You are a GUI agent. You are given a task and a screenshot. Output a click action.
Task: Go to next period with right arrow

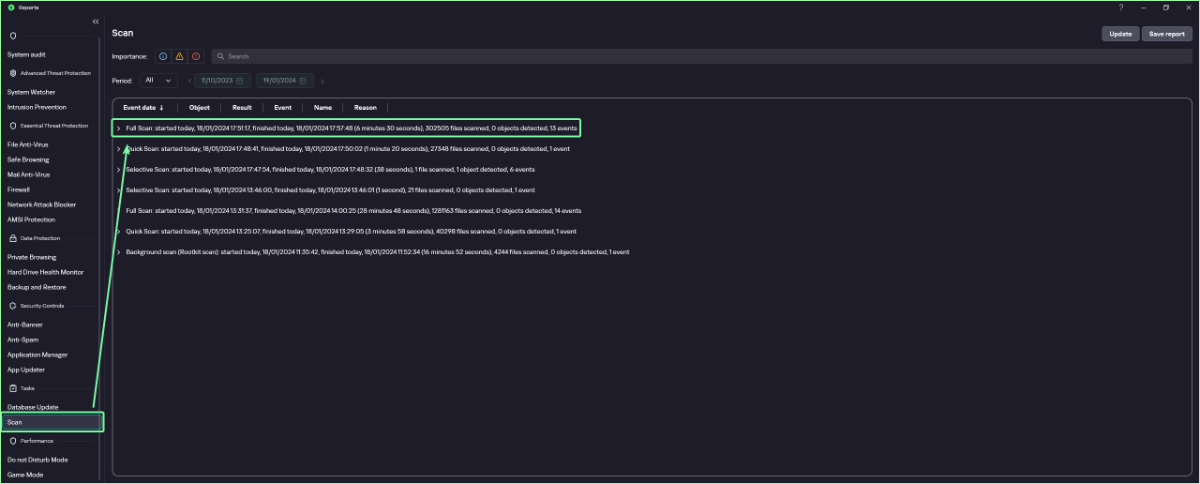click(x=322, y=81)
